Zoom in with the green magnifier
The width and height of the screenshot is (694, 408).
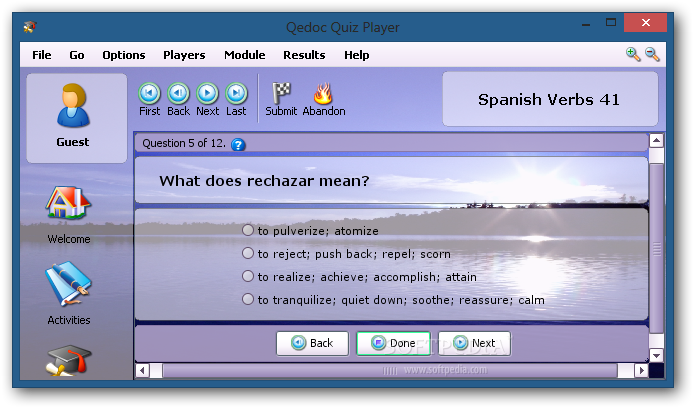coord(633,54)
